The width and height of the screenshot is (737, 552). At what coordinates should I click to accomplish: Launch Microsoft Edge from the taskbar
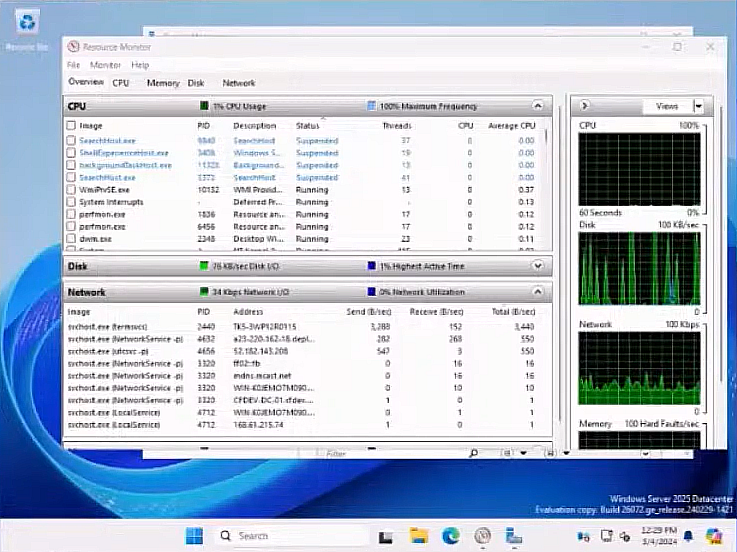tap(449, 535)
